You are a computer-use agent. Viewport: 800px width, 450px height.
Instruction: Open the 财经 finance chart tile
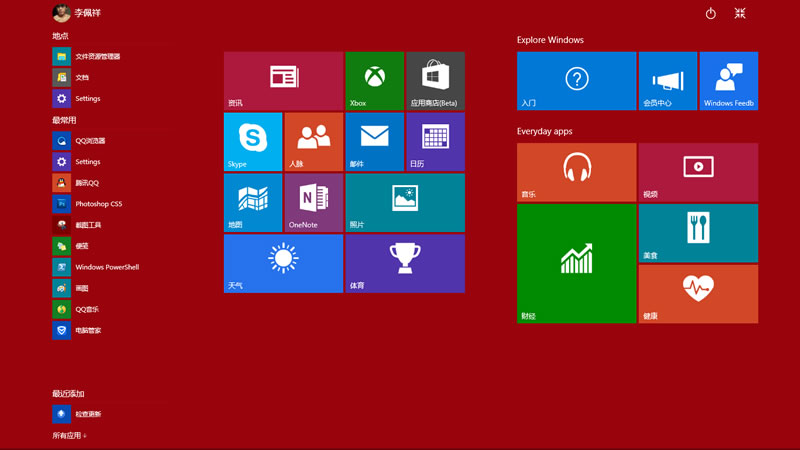577,263
